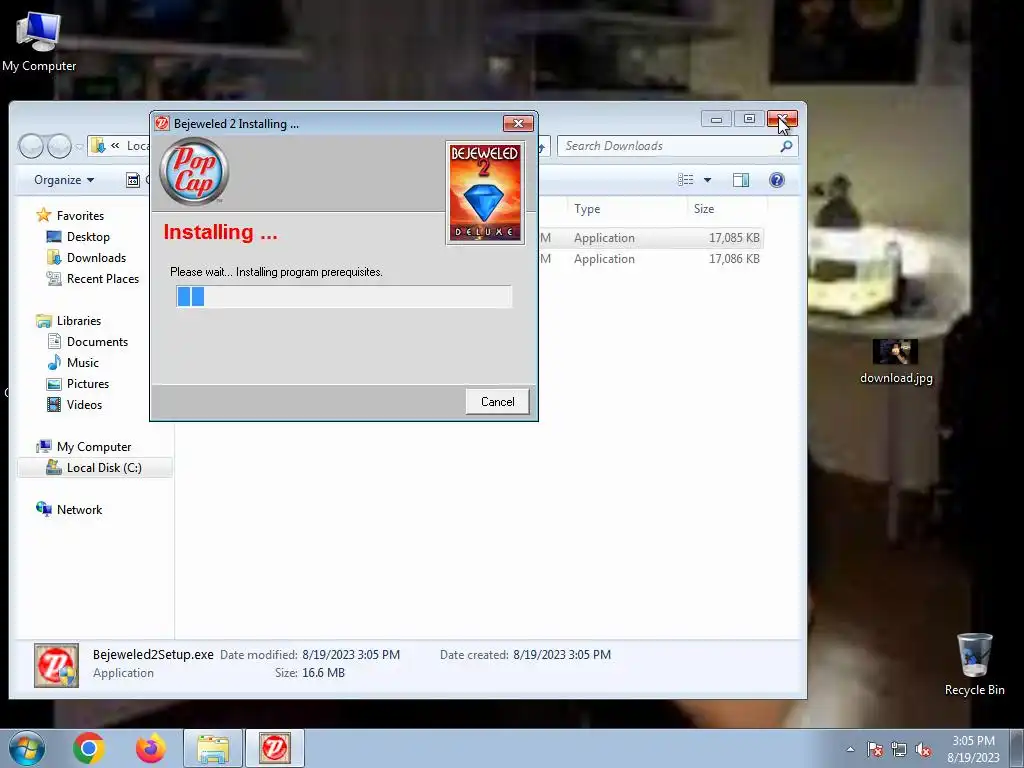The width and height of the screenshot is (1024, 768).
Task: Click the Bejeweled 2 Deluxe box art
Action: tap(485, 193)
